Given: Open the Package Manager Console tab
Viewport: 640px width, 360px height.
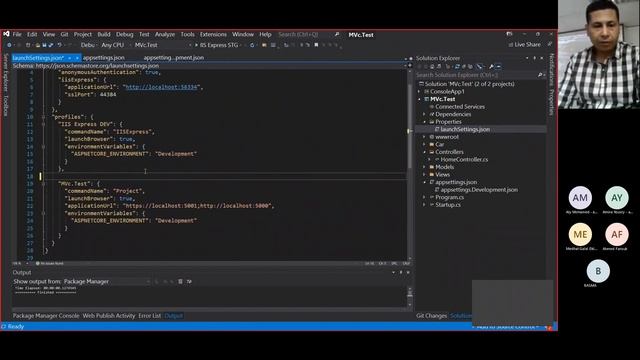Looking at the screenshot, I should point(46,316).
